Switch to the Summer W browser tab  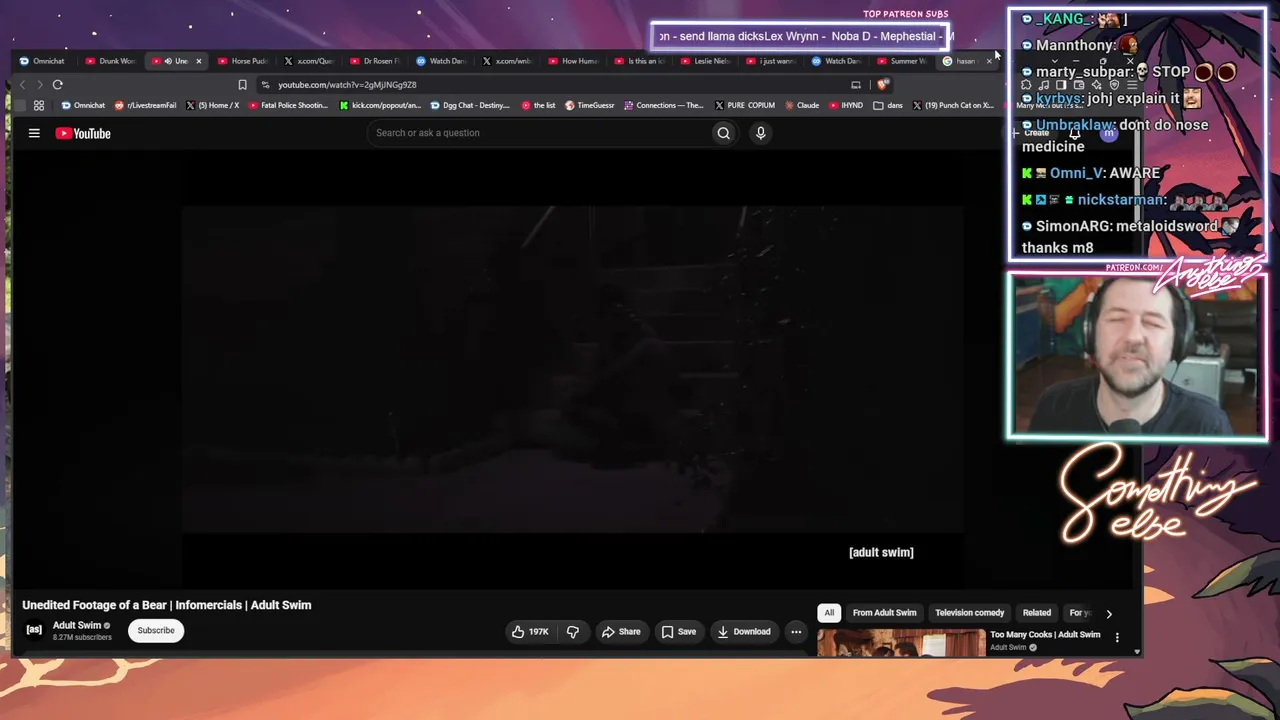[902, 61]
